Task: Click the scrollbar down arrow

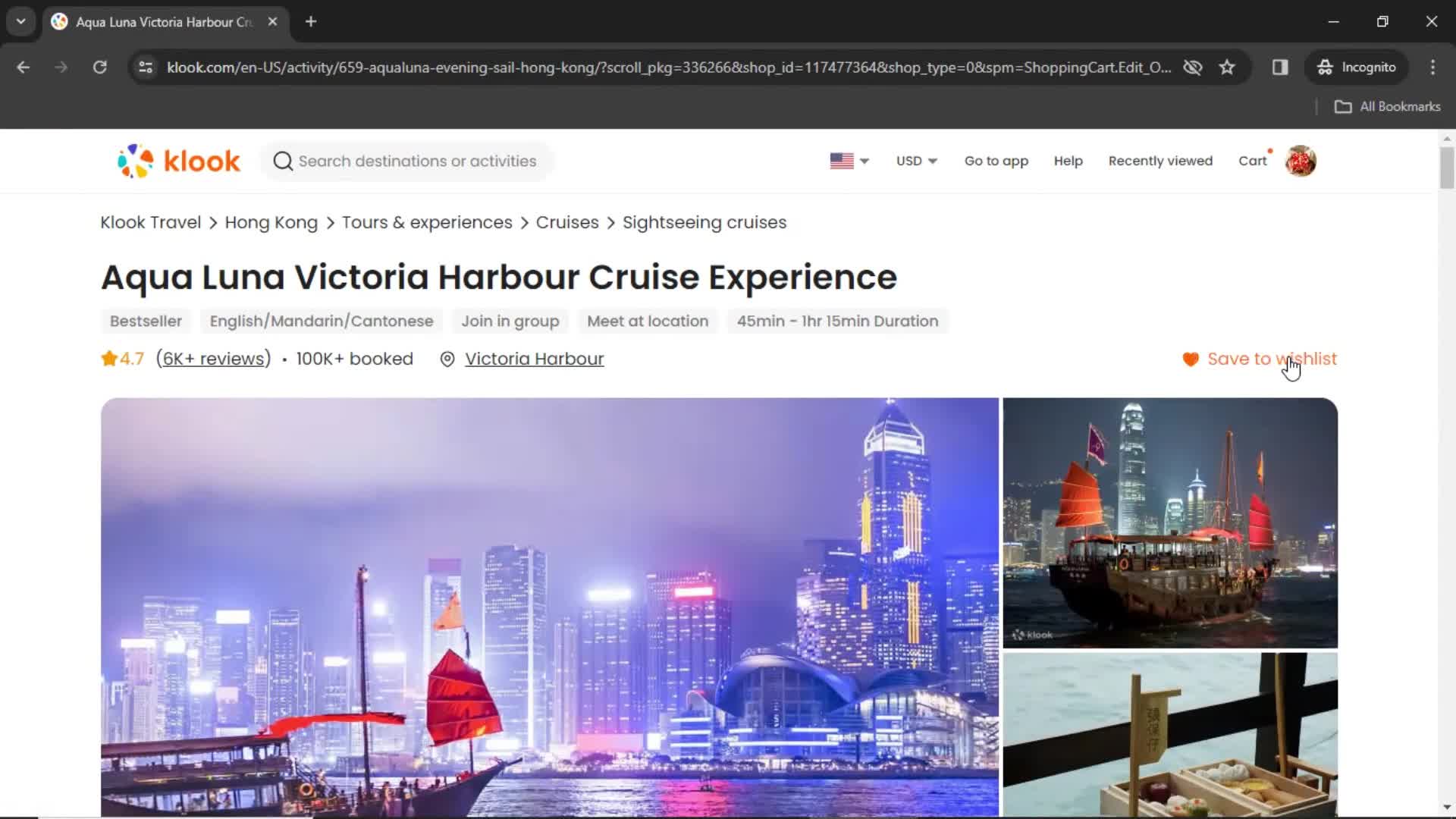Action: coord(1447,808)
